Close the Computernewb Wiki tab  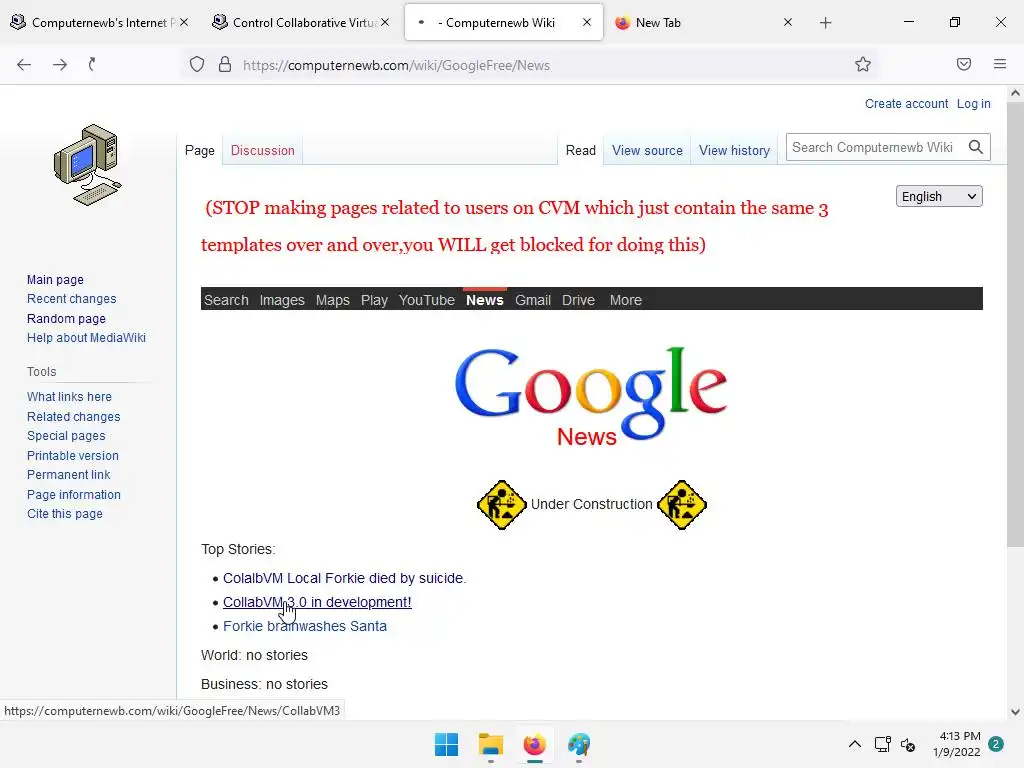pyautogui.click(x=587, y=22)
